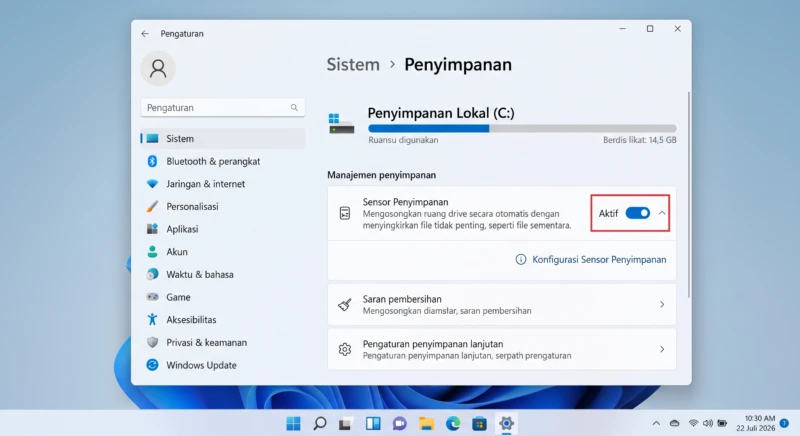
Task: Open Widgets from the taskbar
Action: 373,423
